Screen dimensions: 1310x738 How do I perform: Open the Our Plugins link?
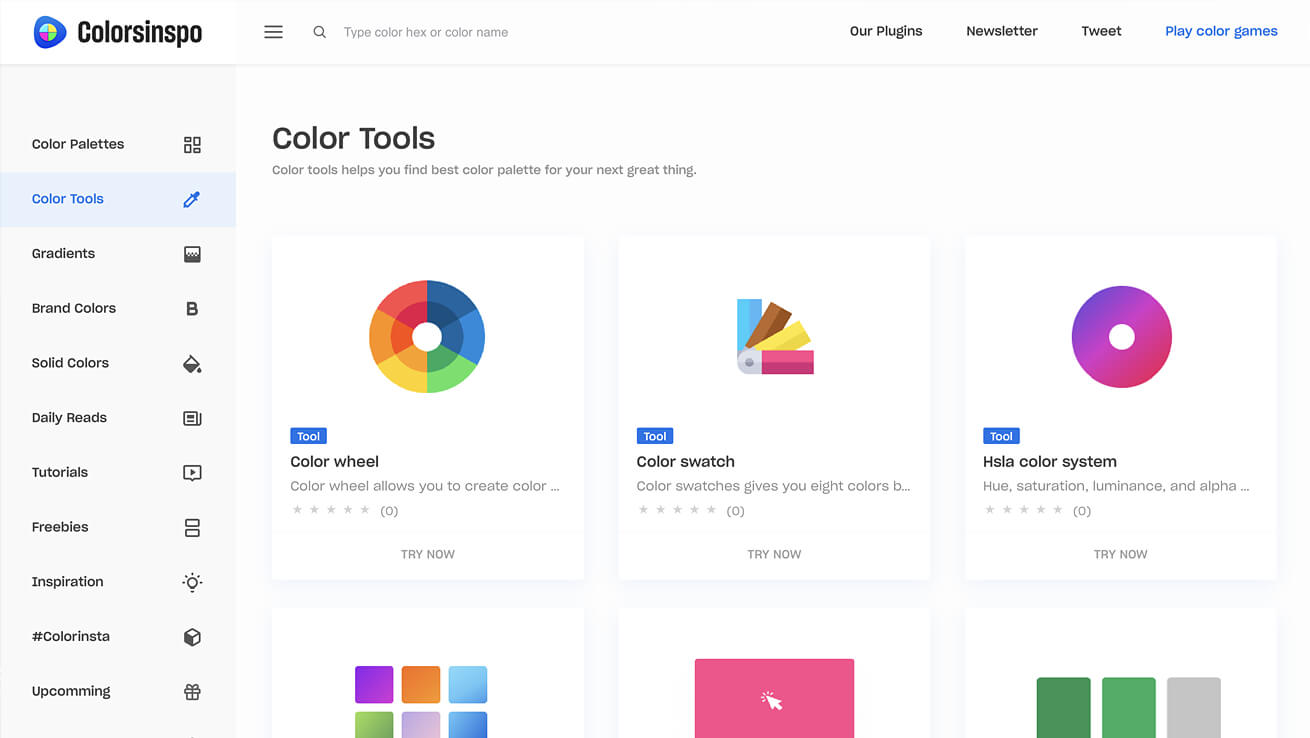885,31
